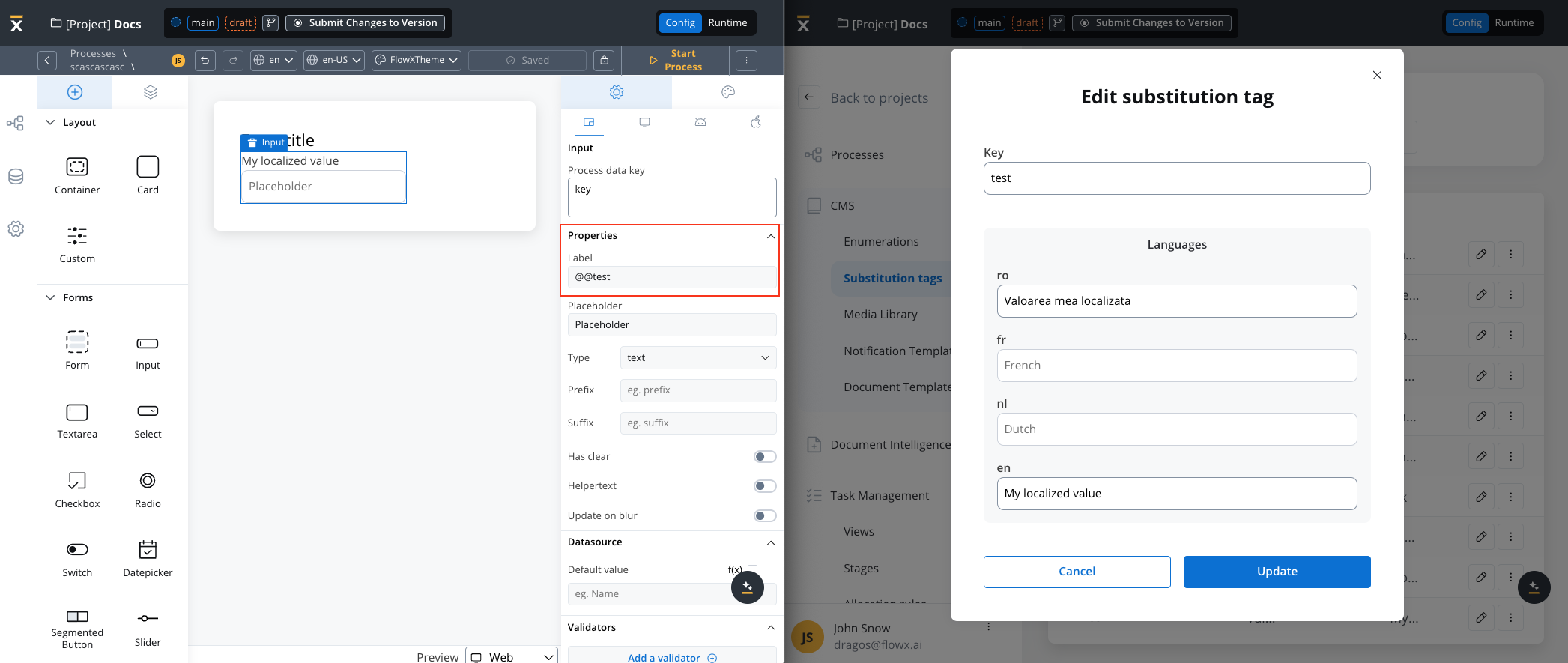This screenshot has width=1568, height=663.
Task: Click the FlowX logo in left window header
Action: pos(16,24)
